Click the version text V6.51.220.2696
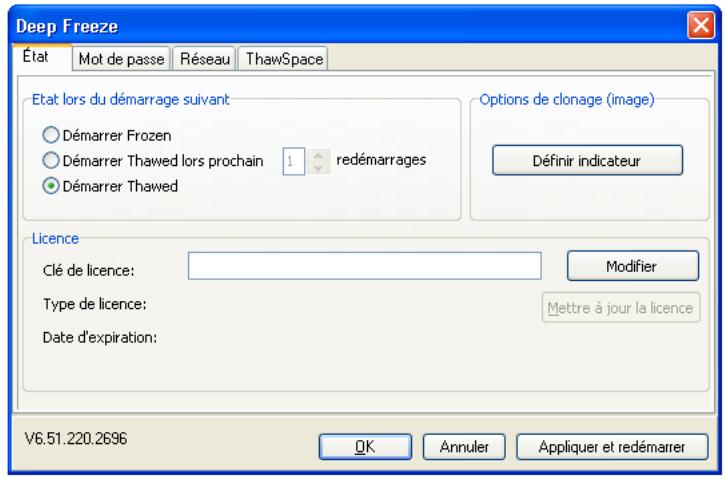This screenshot has height=479, width=726. point(76,438)
